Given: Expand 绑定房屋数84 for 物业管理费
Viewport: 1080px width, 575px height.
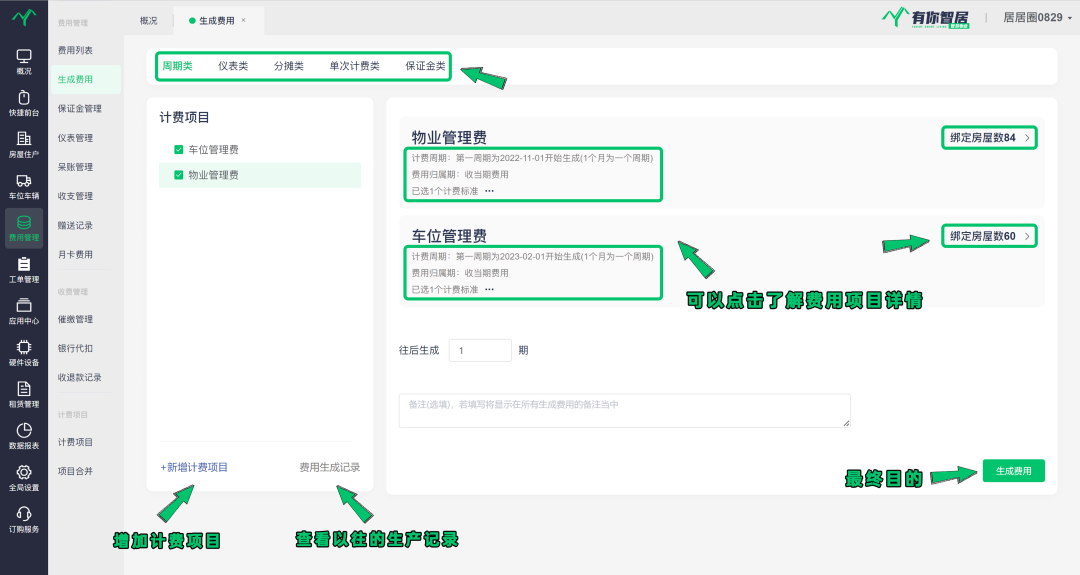Looking at the screenshot, I should click(989, 138).
